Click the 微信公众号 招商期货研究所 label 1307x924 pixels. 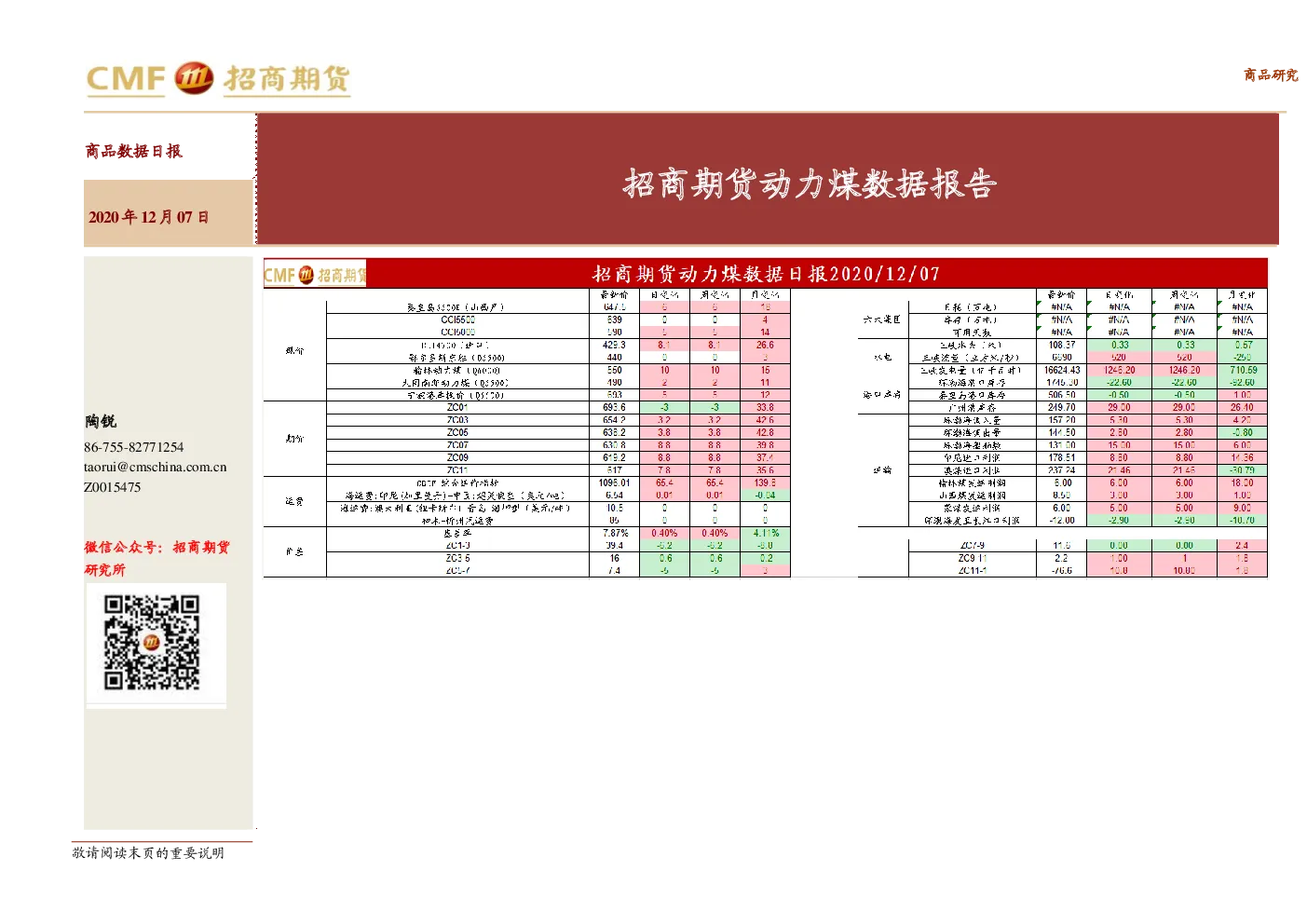point(157,558)
